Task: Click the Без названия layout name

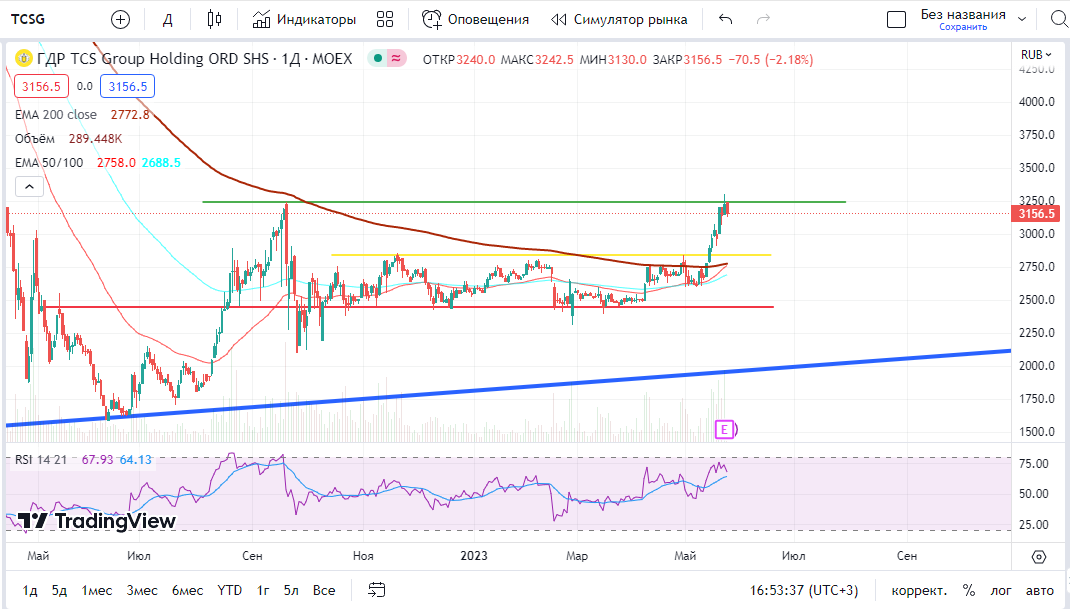Action: 963,14
